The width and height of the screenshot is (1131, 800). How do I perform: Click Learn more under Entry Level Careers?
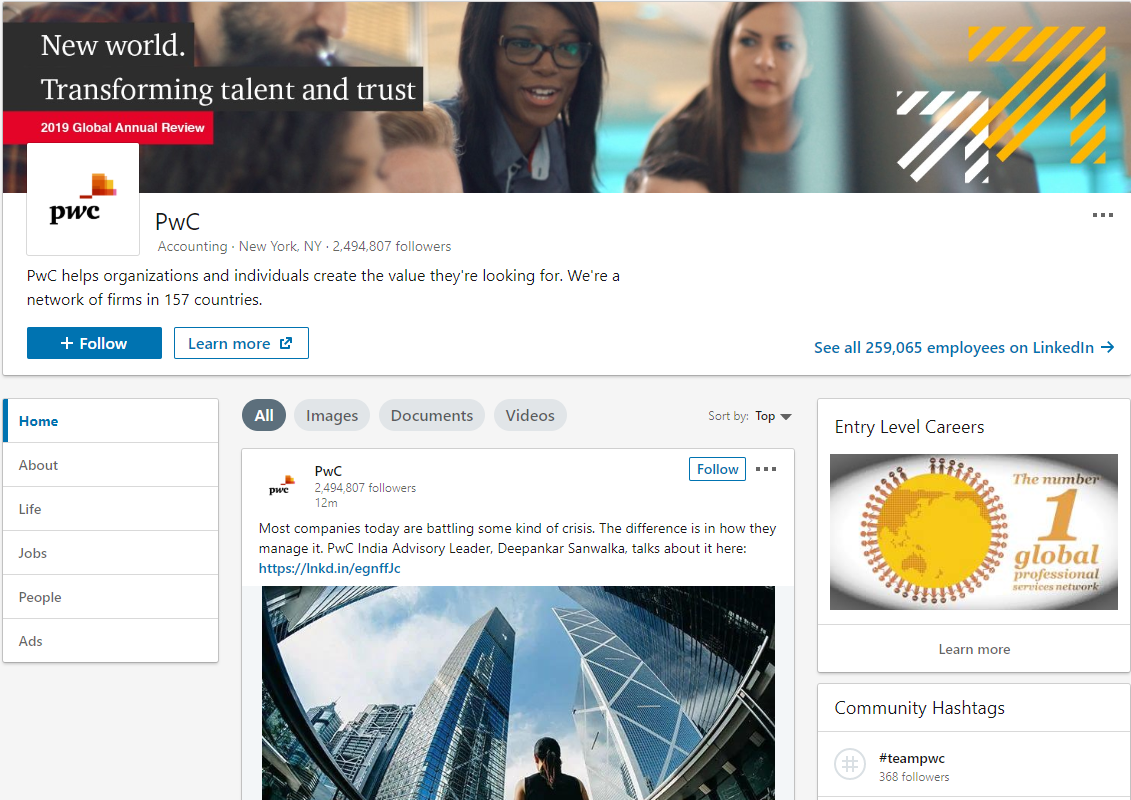pyautogui.click(x=974, y=649)
